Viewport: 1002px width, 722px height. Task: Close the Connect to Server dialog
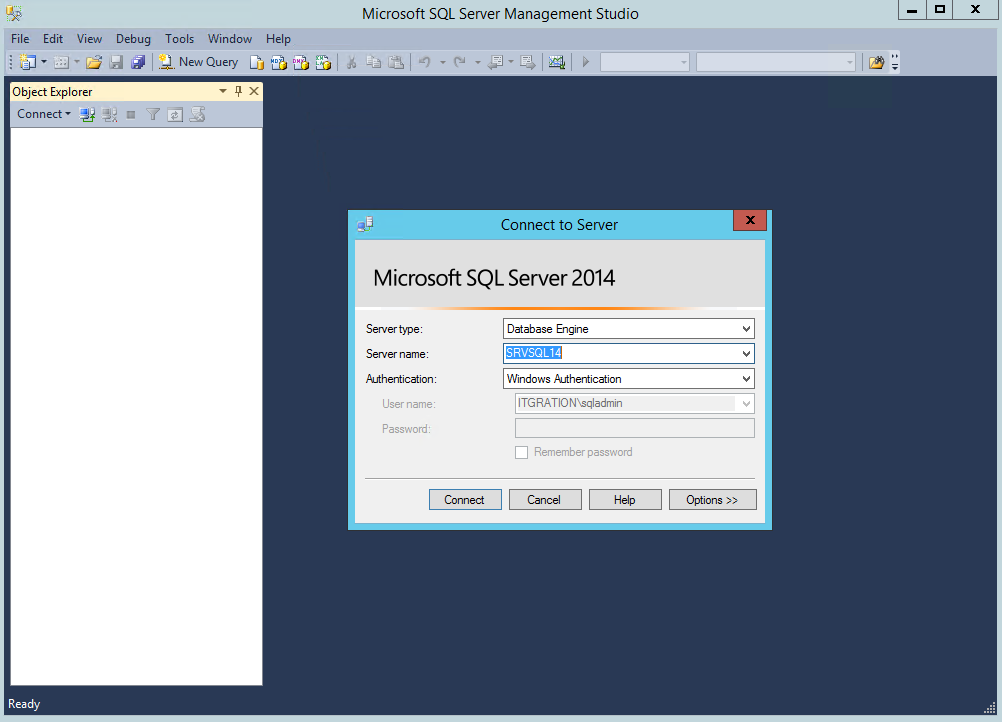[750, 220]
